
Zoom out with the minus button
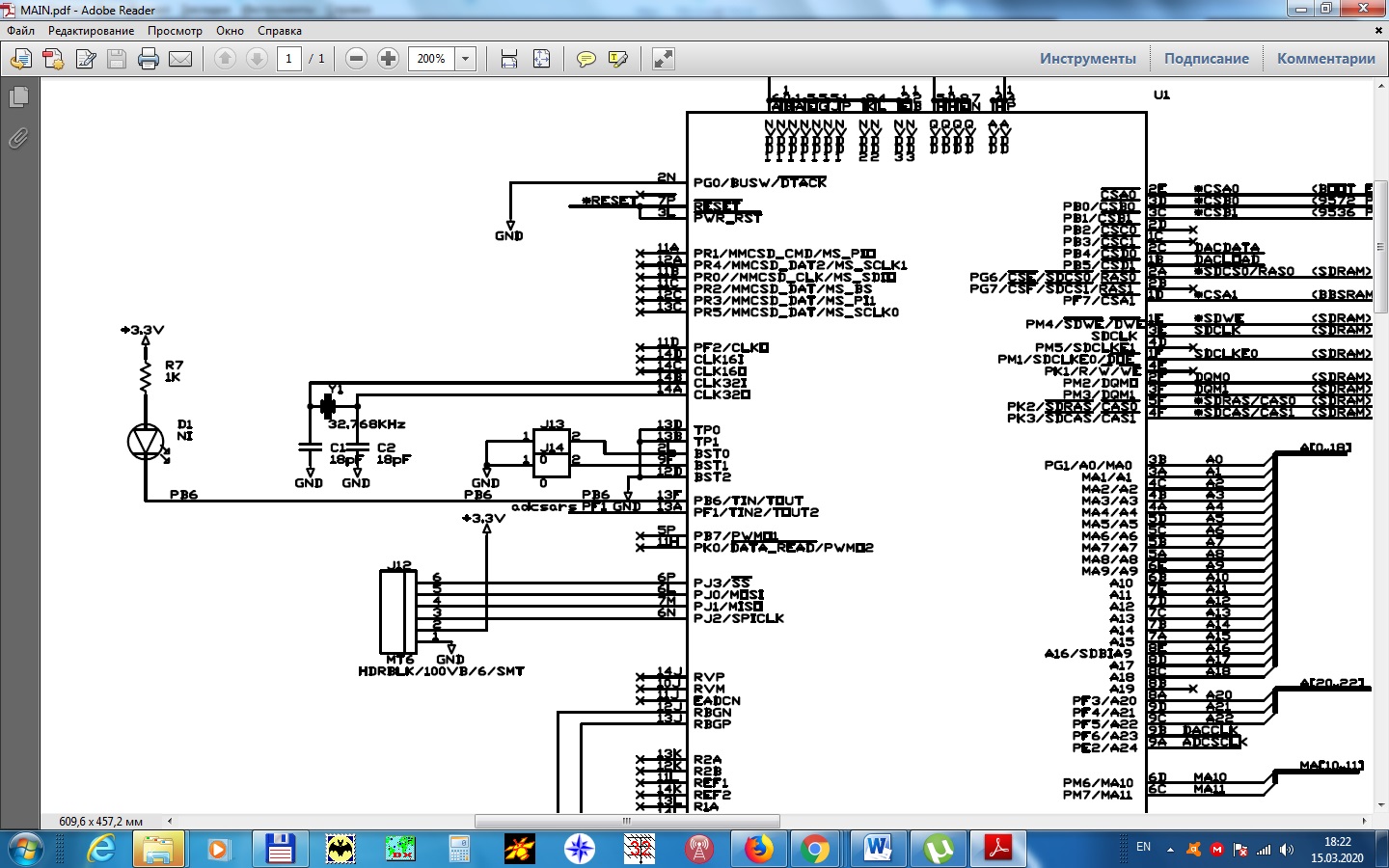tap(356, 59)
